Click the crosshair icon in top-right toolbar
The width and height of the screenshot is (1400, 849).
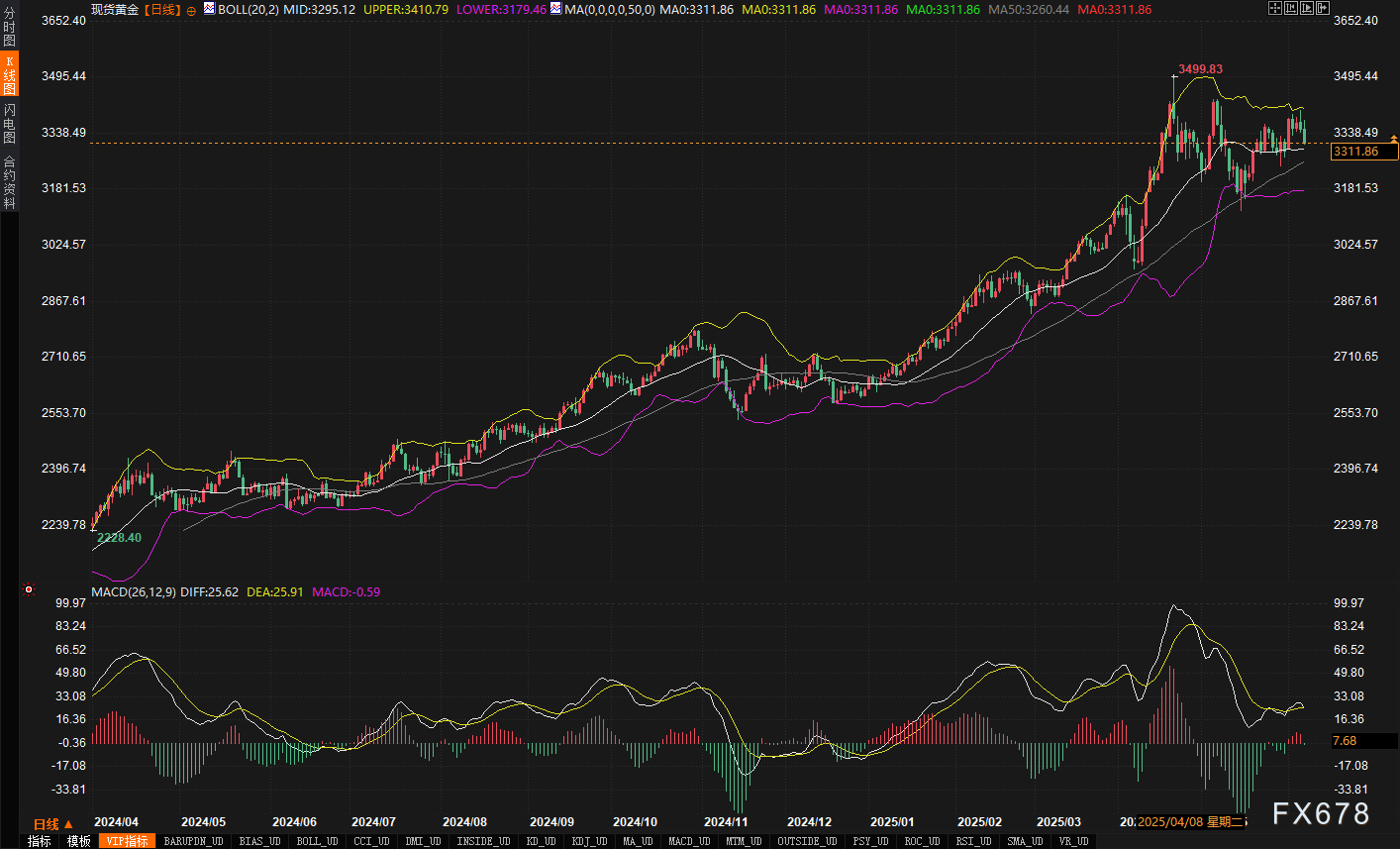[1275, 8]
